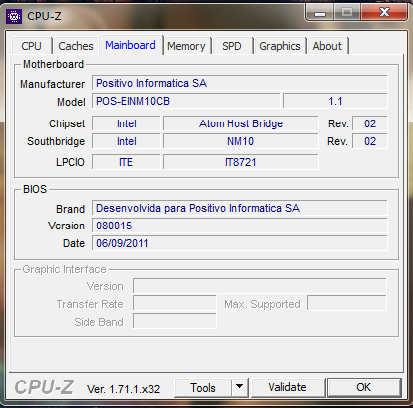
Task: Click the model revision value 1.1
Action: tap(335, 101)
